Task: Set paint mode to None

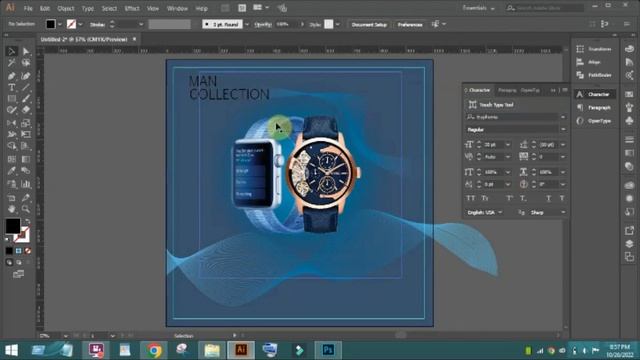Action: point(28,251)
